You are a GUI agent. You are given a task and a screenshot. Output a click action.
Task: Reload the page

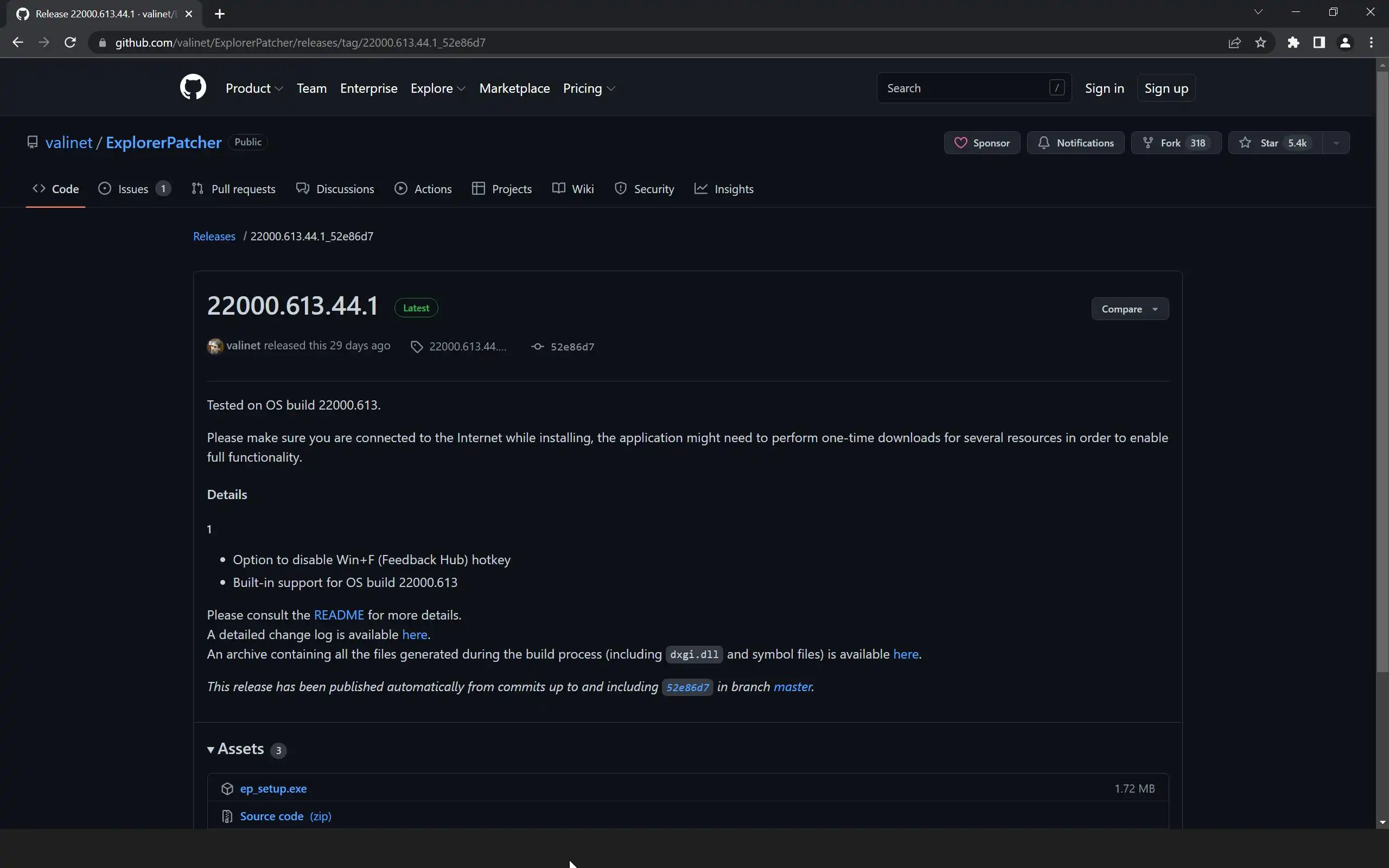click(70, 42)
